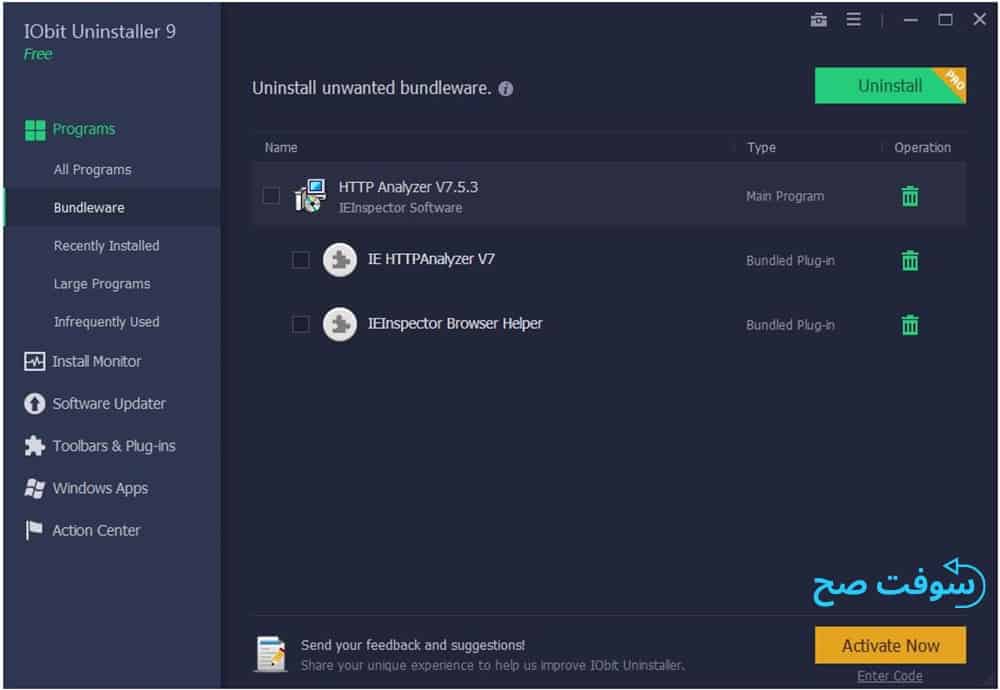Open the All Programs section
Viewport: 1000px width, 690px height.
[x=92, y=170]
